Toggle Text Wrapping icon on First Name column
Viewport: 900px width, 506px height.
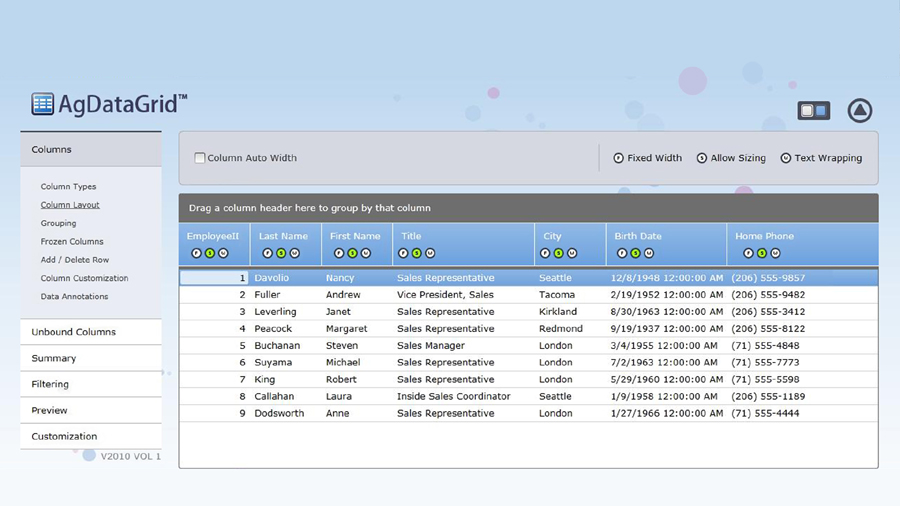click(x=366, y=253)
